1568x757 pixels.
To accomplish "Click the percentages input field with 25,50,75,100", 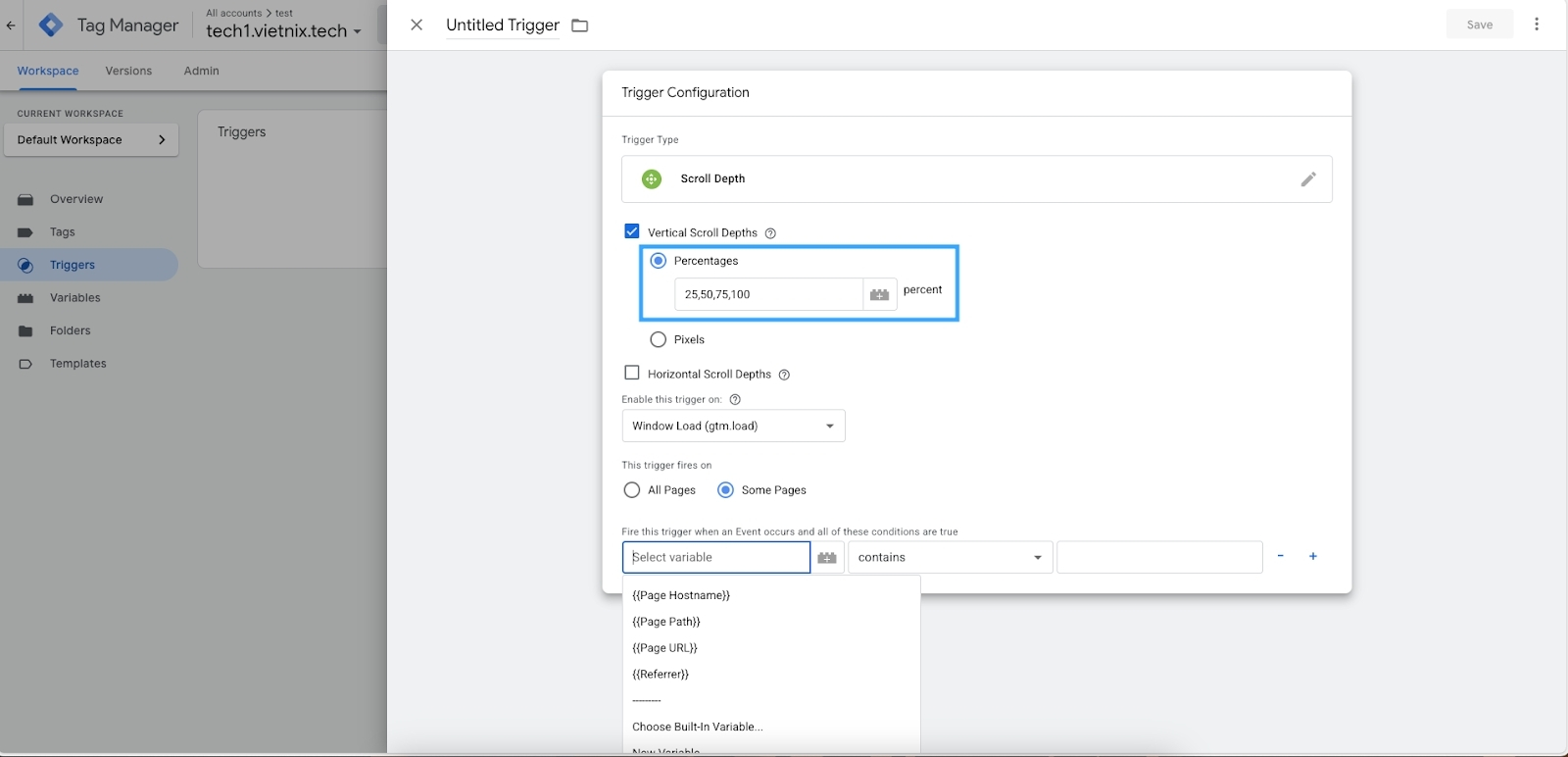I will pyautogui.click(x=767, y=294).
